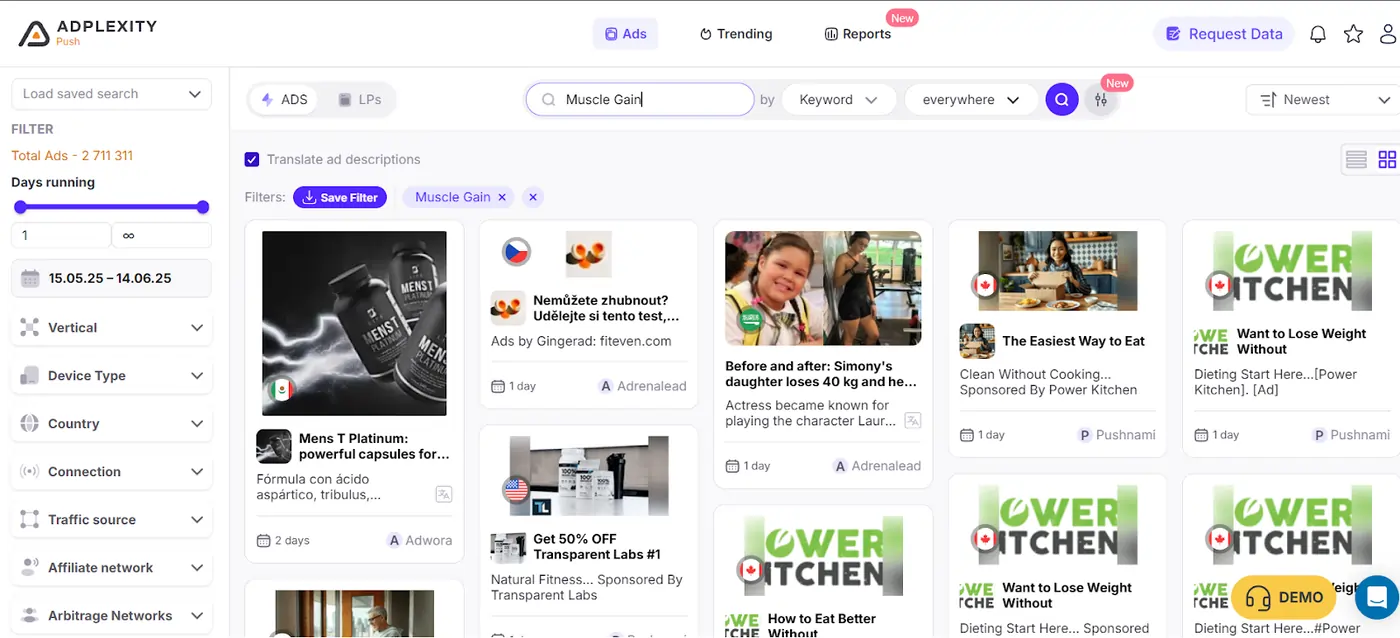Viewport: 1400px width, 638px height.
Task: Open the Keyword search-by dropdown
Action: click(x=838, y=99)
